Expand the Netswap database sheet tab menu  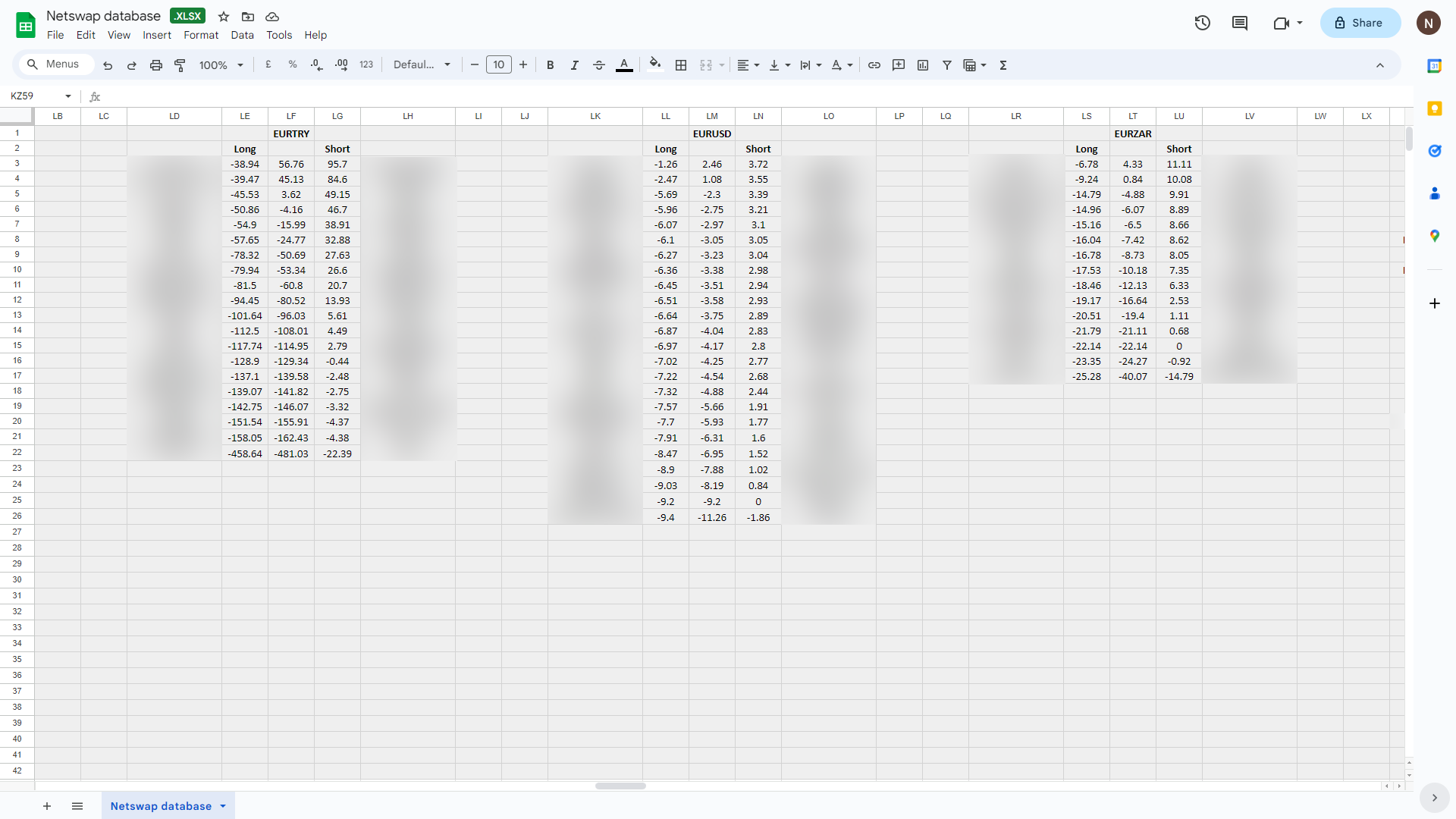tap(223, 806)
